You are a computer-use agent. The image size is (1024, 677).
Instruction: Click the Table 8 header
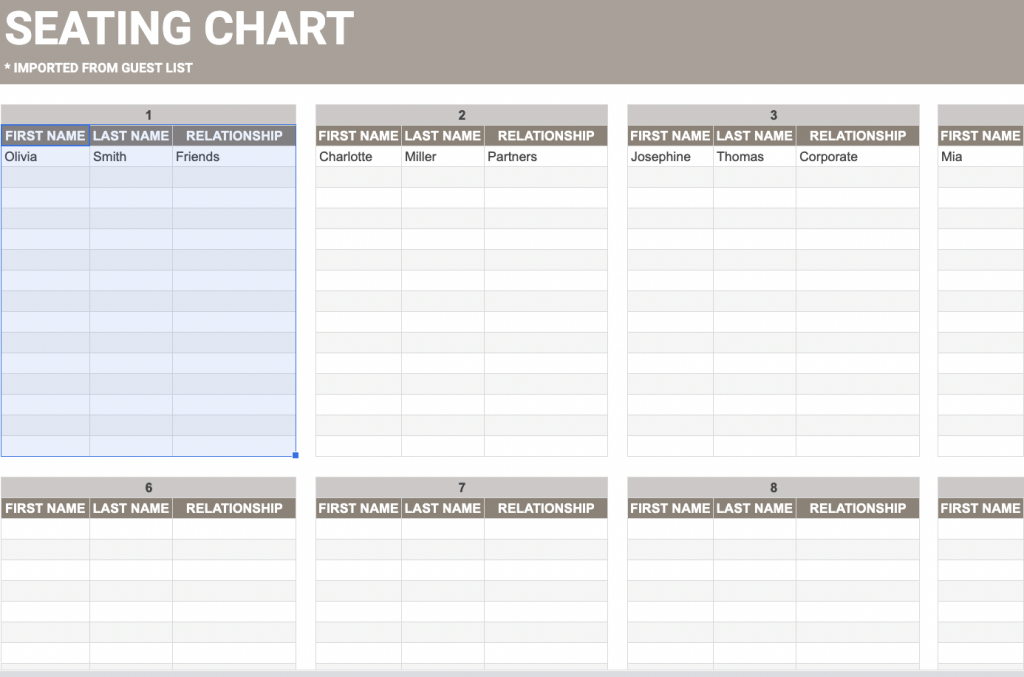[773, 487]
